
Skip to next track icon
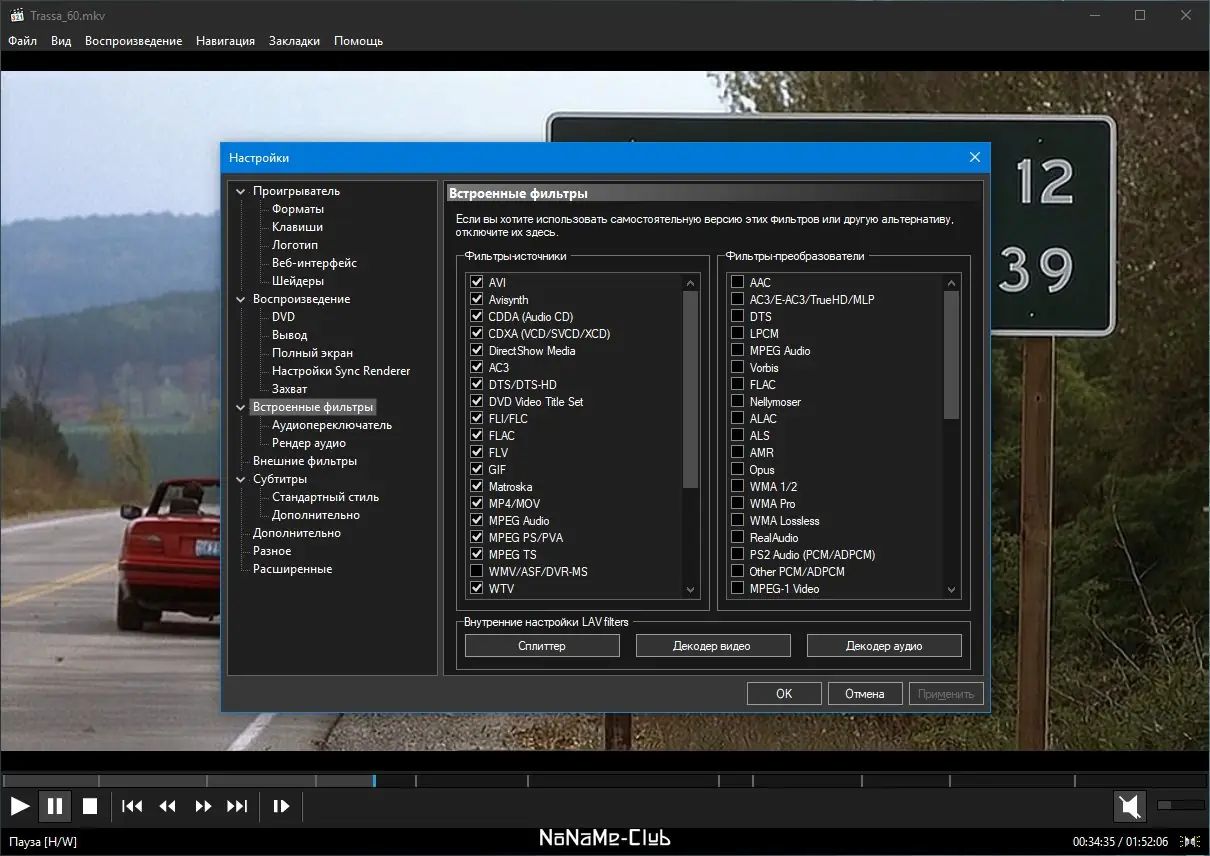pos(237,806)
